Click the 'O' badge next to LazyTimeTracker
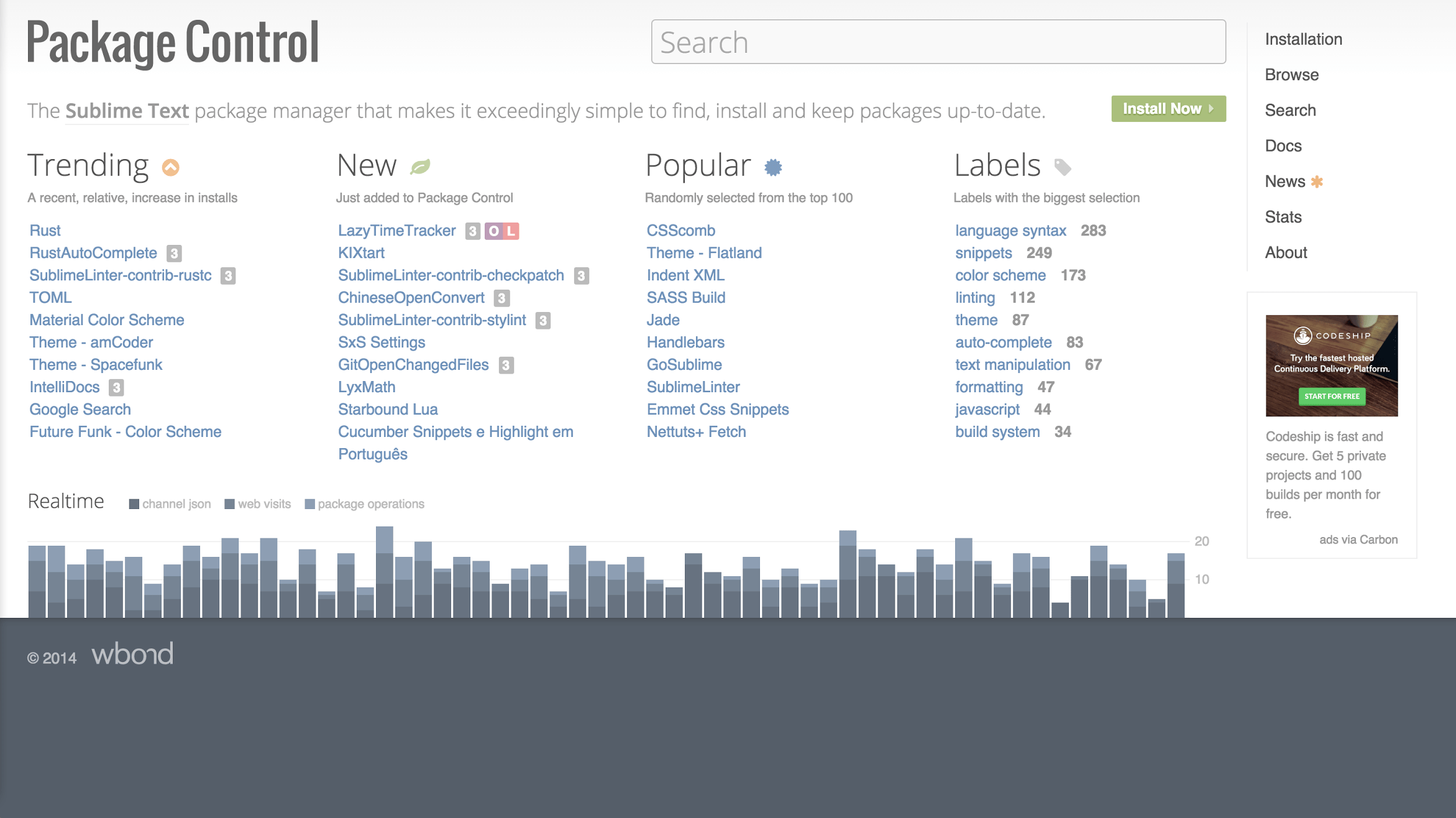Viewport: 1456px width, 818px height. click(x=493, y=231)
